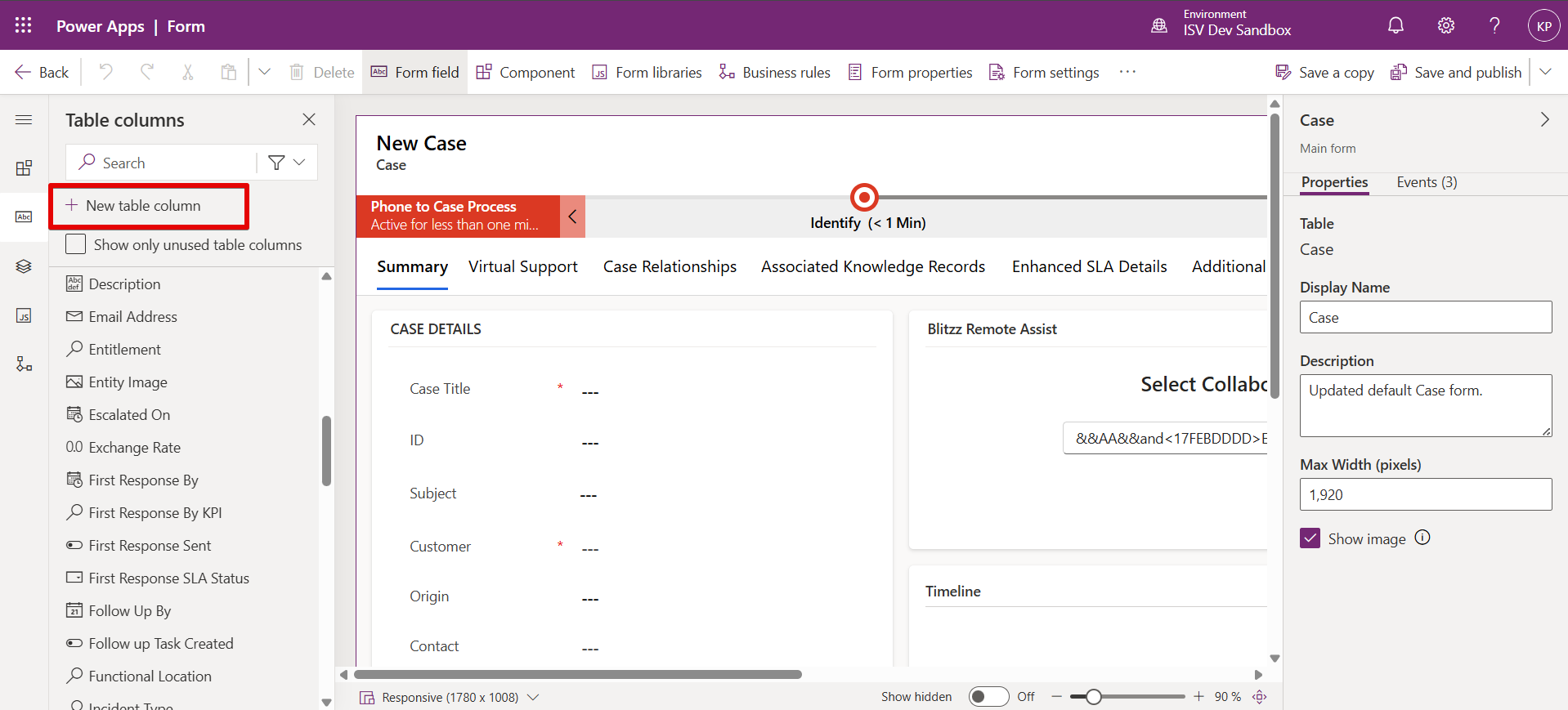Select Component in the toolbar

526,72
